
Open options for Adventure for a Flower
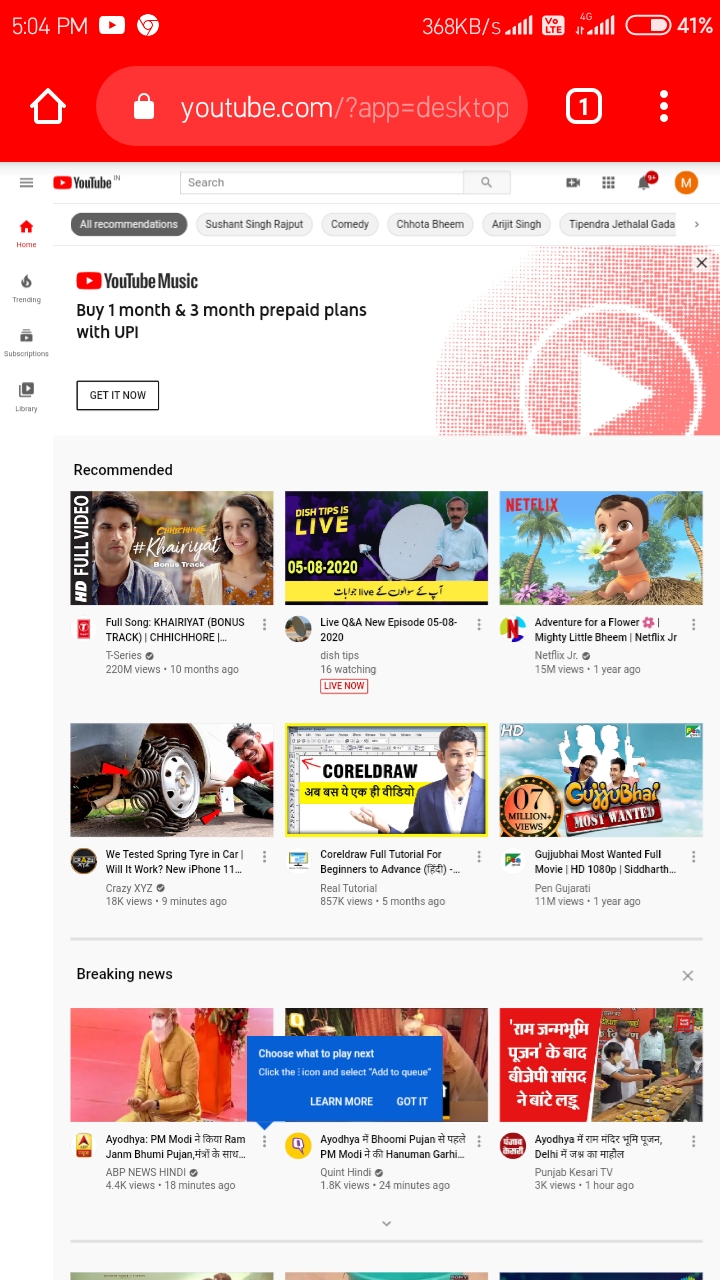click(x=693, y=624)
